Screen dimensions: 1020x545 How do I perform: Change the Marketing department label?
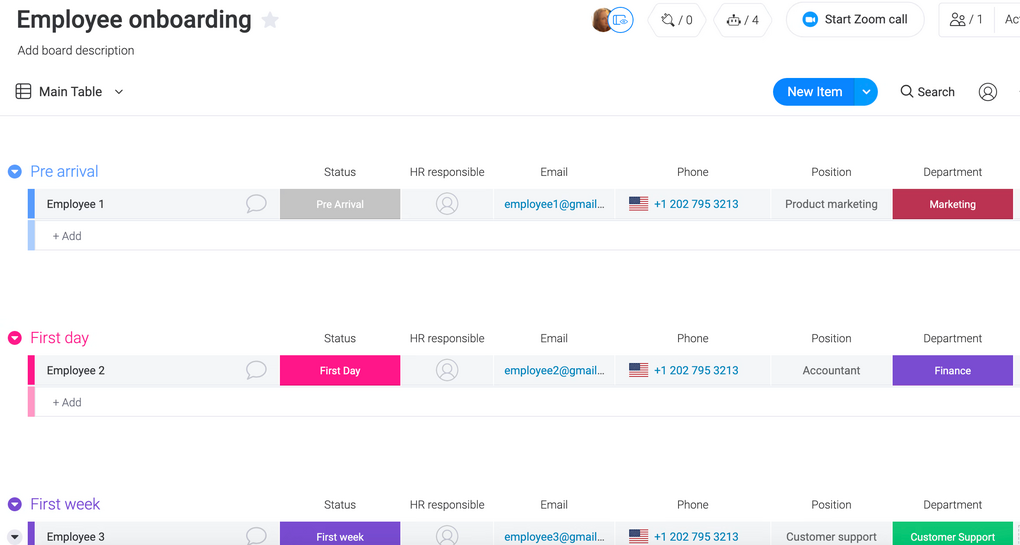(x=953, y=204)
